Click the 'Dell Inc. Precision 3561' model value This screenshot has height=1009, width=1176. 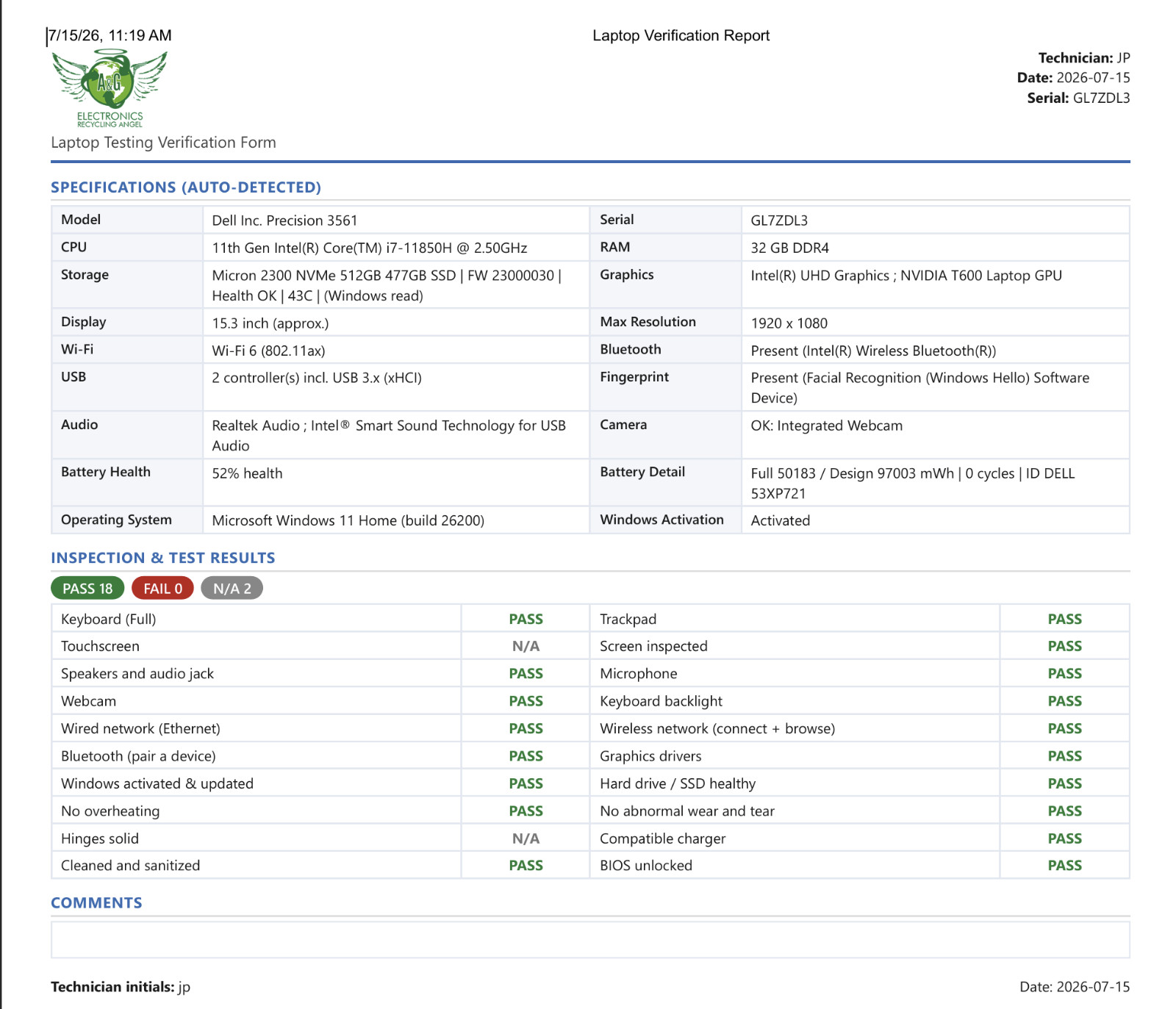click(284, 220)
